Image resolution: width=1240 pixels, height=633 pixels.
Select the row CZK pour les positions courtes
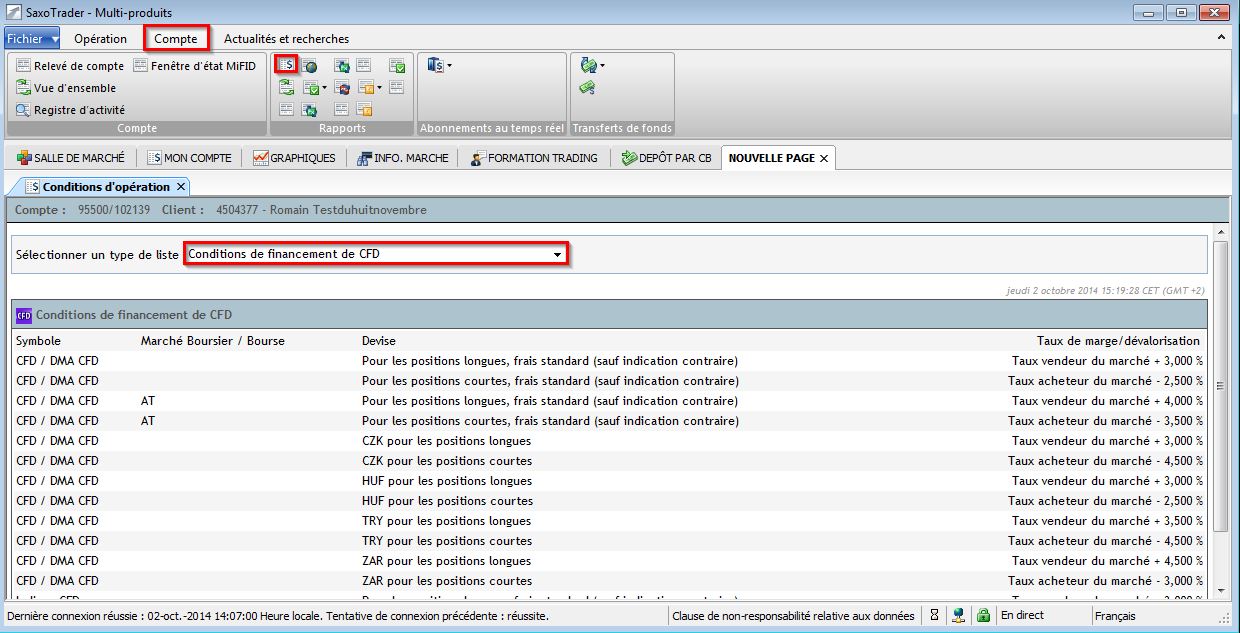tap(609, 461)
